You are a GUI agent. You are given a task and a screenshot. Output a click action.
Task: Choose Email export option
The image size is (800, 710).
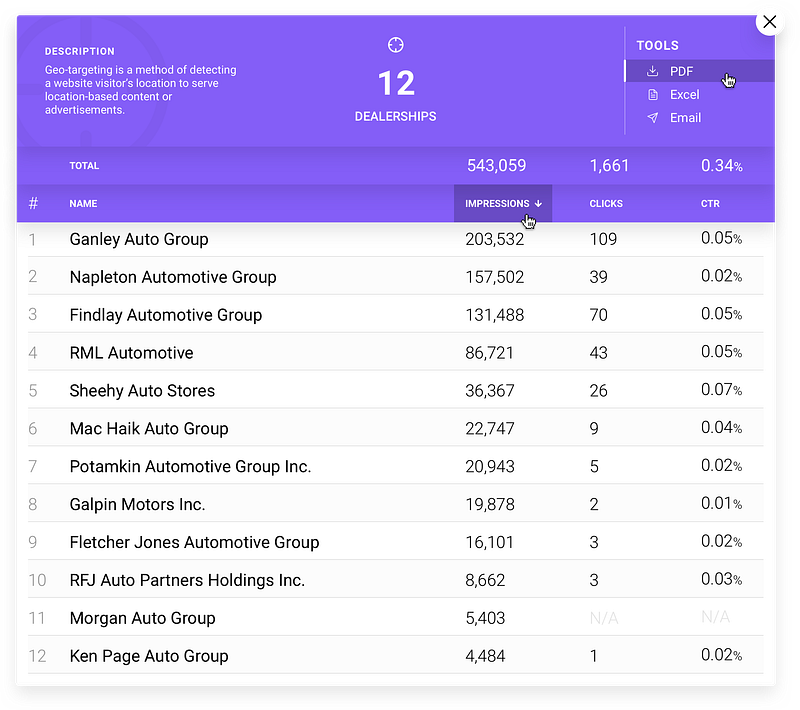685,118
